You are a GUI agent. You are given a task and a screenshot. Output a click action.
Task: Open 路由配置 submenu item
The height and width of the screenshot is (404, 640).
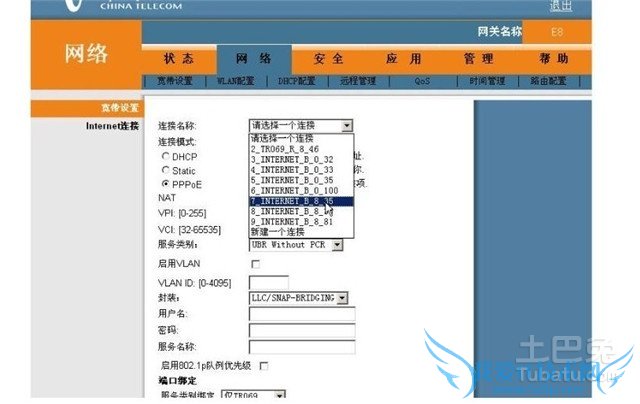[549, 81]
